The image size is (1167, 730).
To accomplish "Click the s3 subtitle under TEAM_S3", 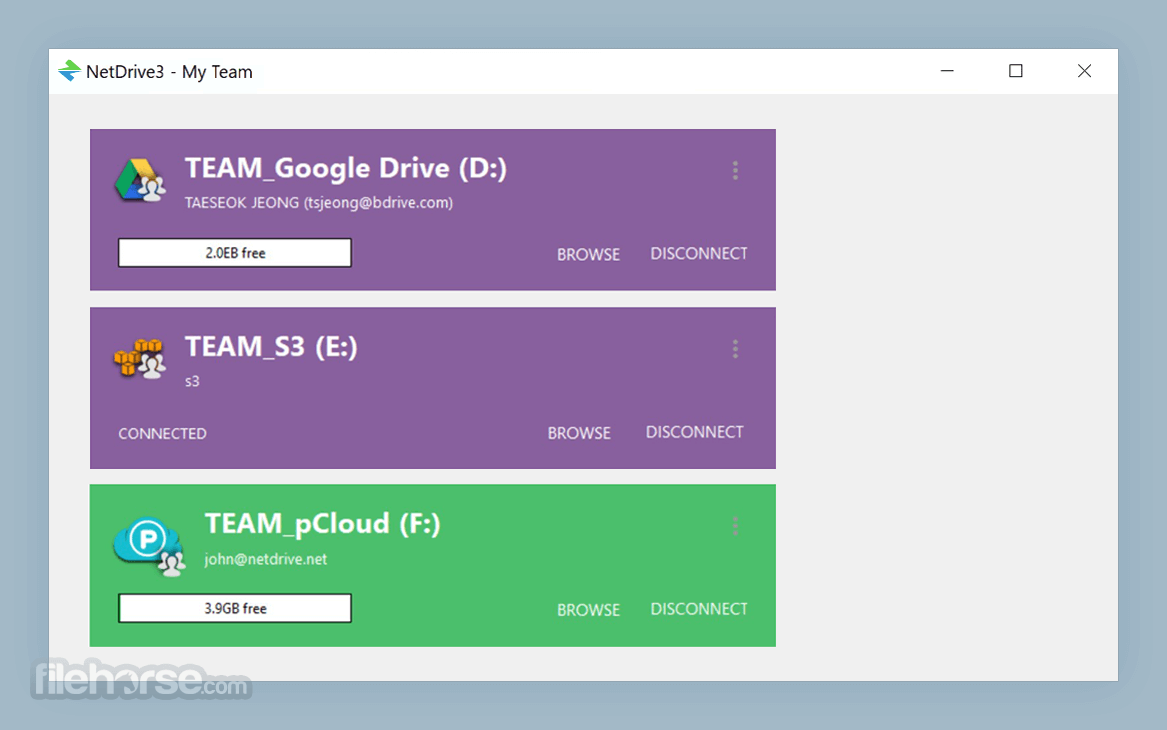I will pos(192,382).
